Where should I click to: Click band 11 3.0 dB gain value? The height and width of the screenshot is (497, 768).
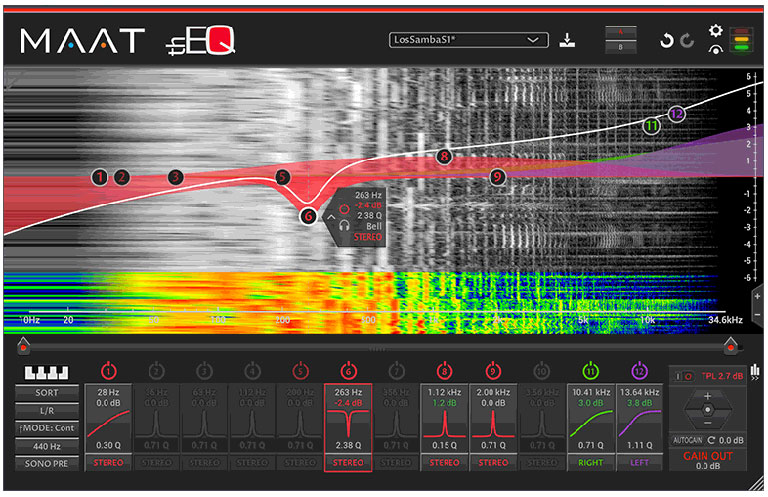(x=591, y=403)
